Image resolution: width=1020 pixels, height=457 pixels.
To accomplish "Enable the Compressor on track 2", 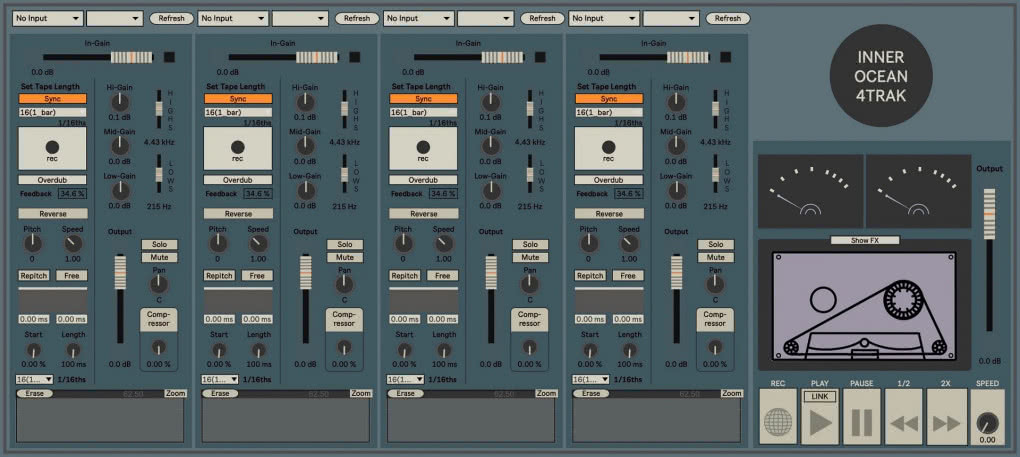I will point(344,319).
